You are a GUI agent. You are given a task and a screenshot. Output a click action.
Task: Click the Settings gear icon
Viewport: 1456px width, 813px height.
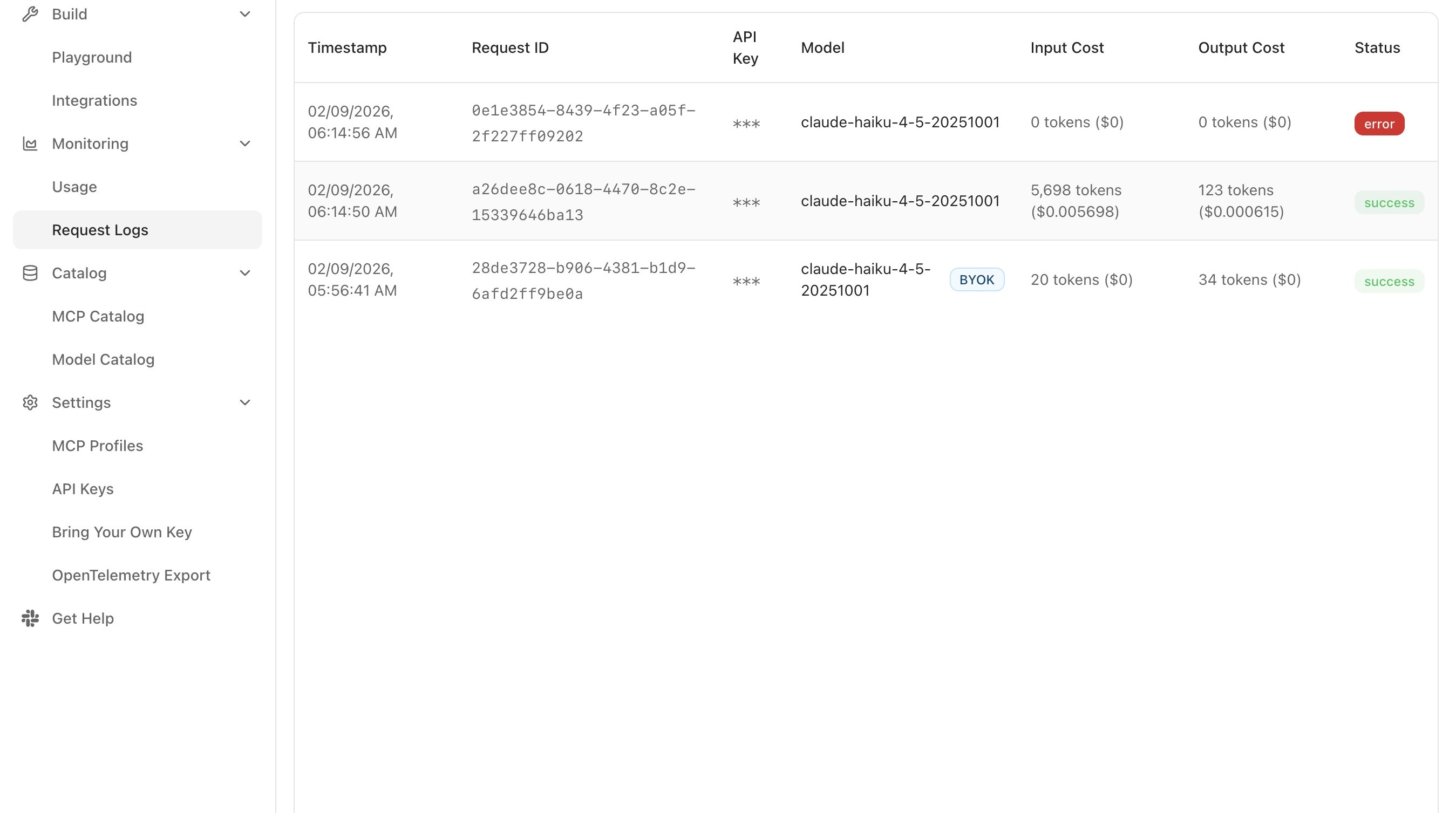point(30,402)
